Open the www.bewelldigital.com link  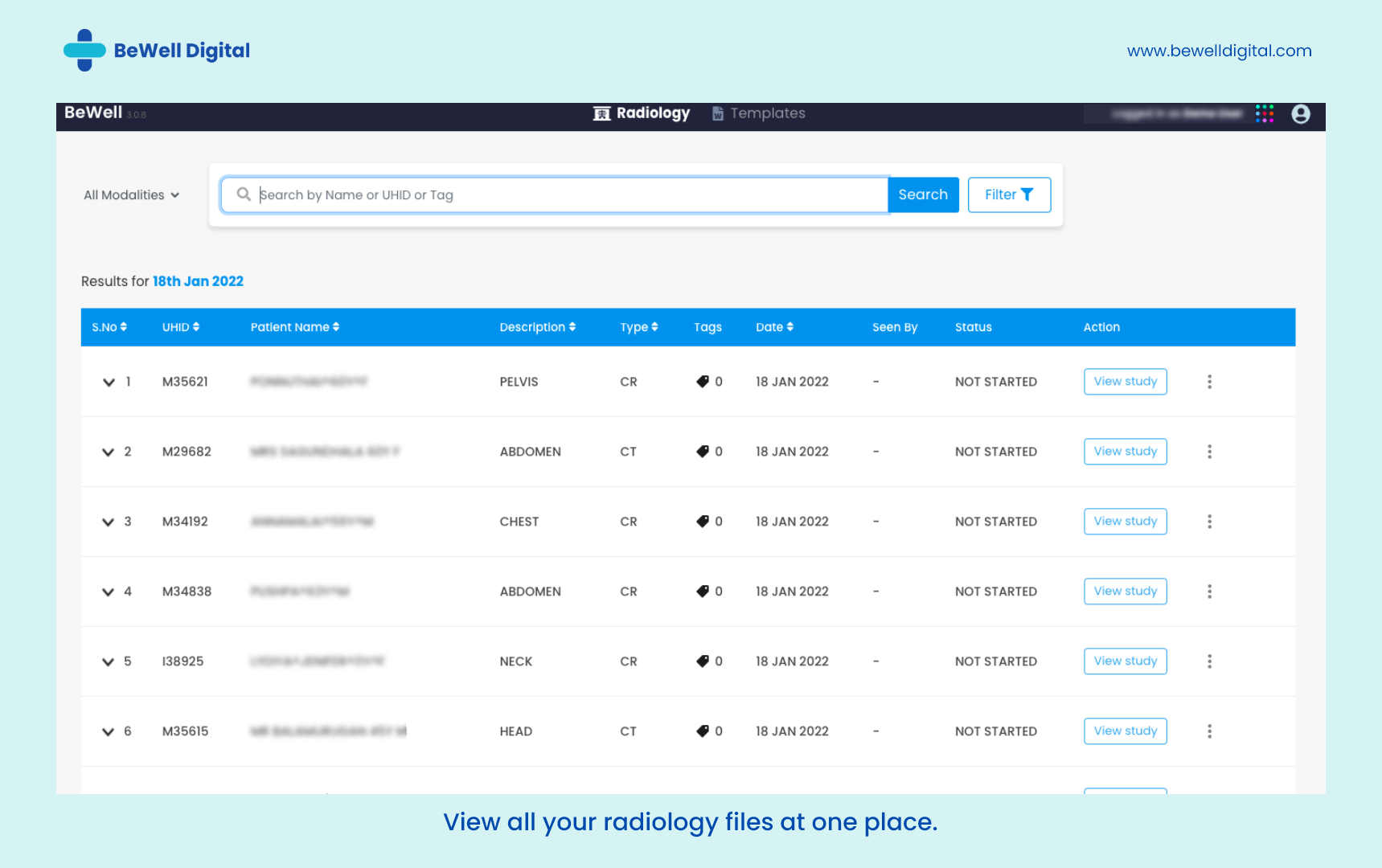coord(1219,50)
